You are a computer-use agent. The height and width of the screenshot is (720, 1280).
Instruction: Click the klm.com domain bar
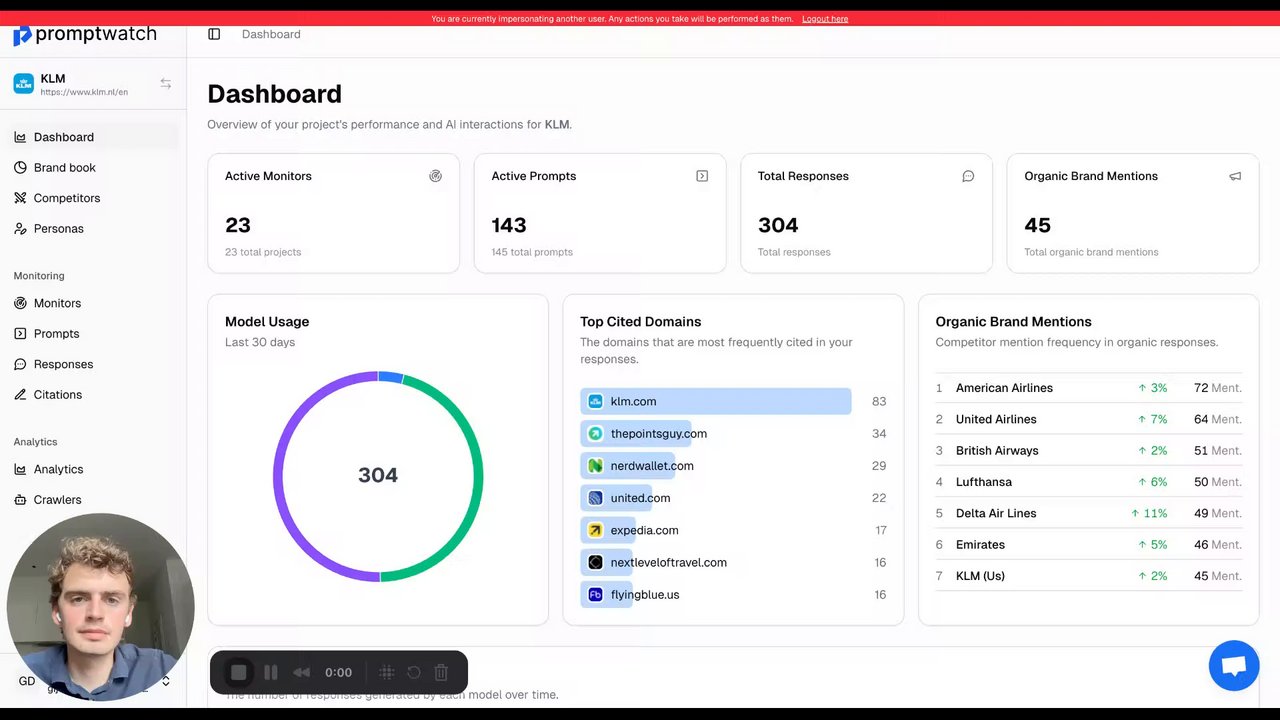point(716,401)
